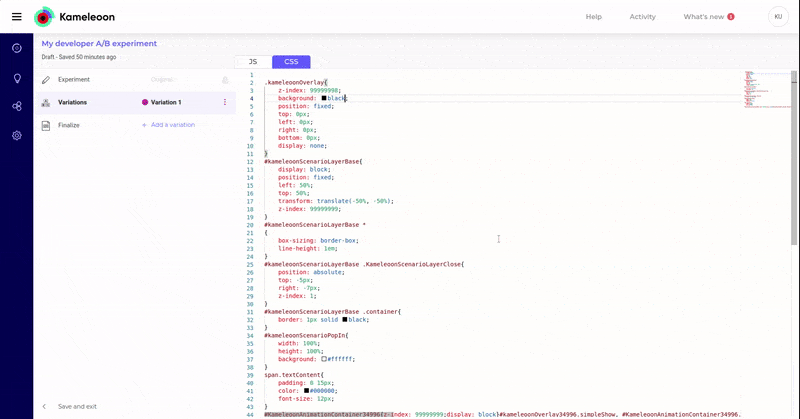The image size is (800, 419).
Task: Open the dashboard icon in left sidebar
Action: 16,48
